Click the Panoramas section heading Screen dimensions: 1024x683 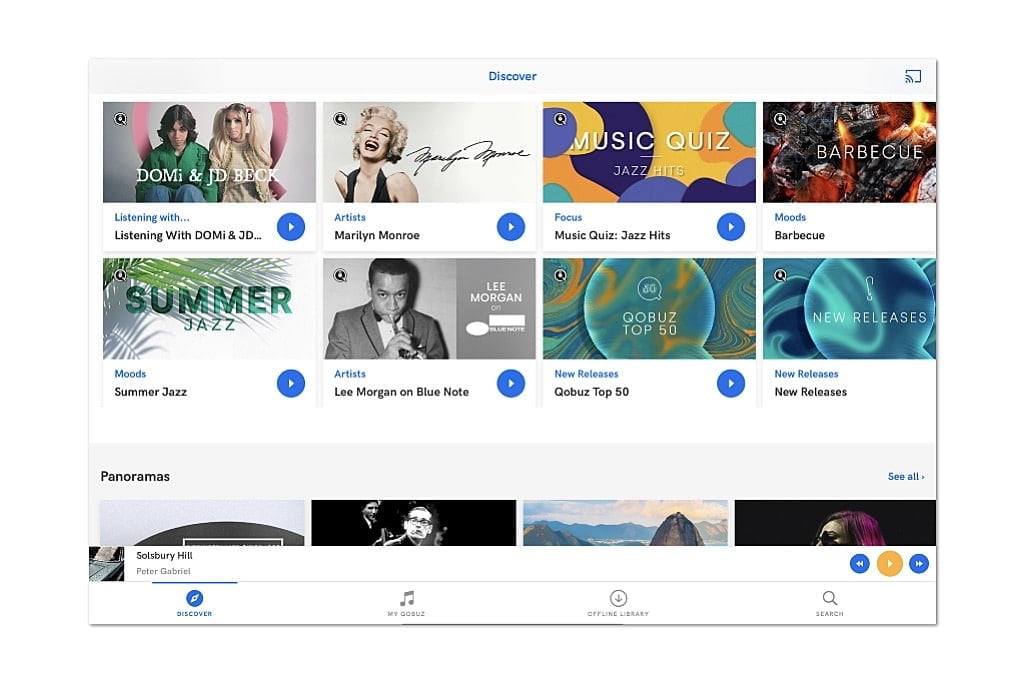click(x=135, y=477)
